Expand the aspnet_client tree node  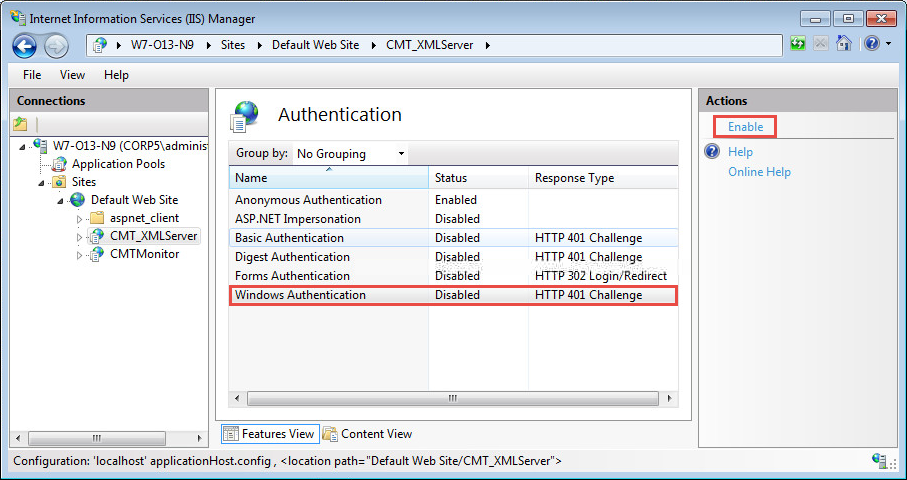point(80,218)
